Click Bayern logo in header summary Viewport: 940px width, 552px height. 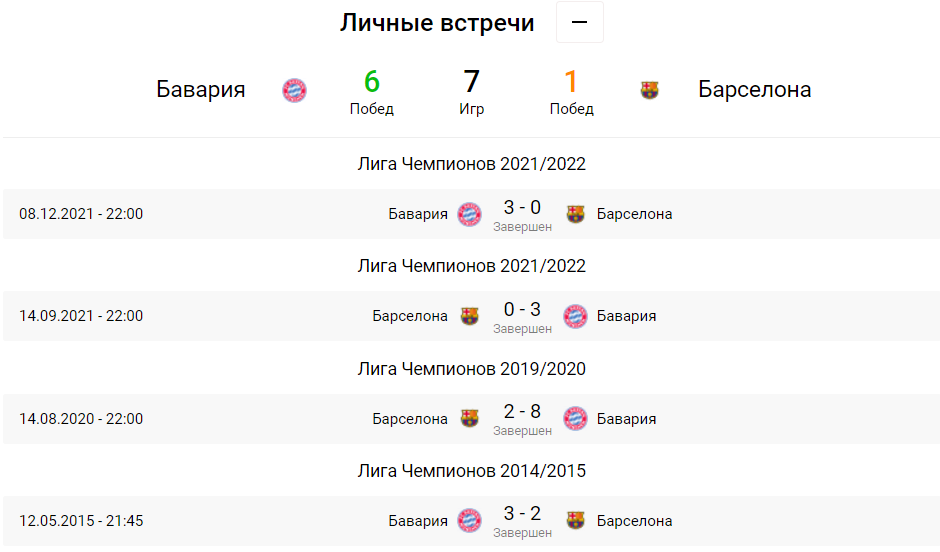pos(294,91)
